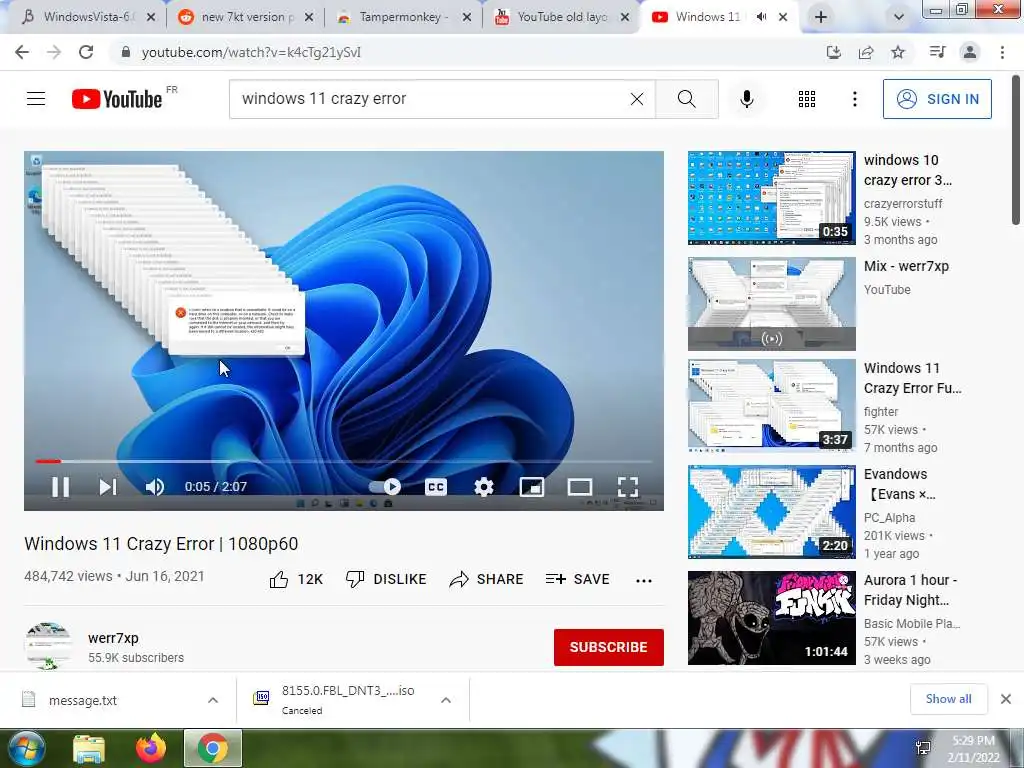Toggle theater mode
Viewport: 1024px width, 768px height.
pyautogui.click(x=580, y=487)
